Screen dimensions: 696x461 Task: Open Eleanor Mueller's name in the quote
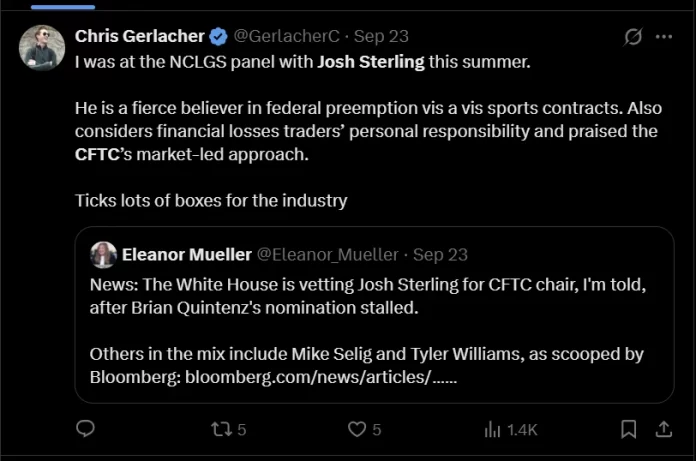click(x=186, y=255)
